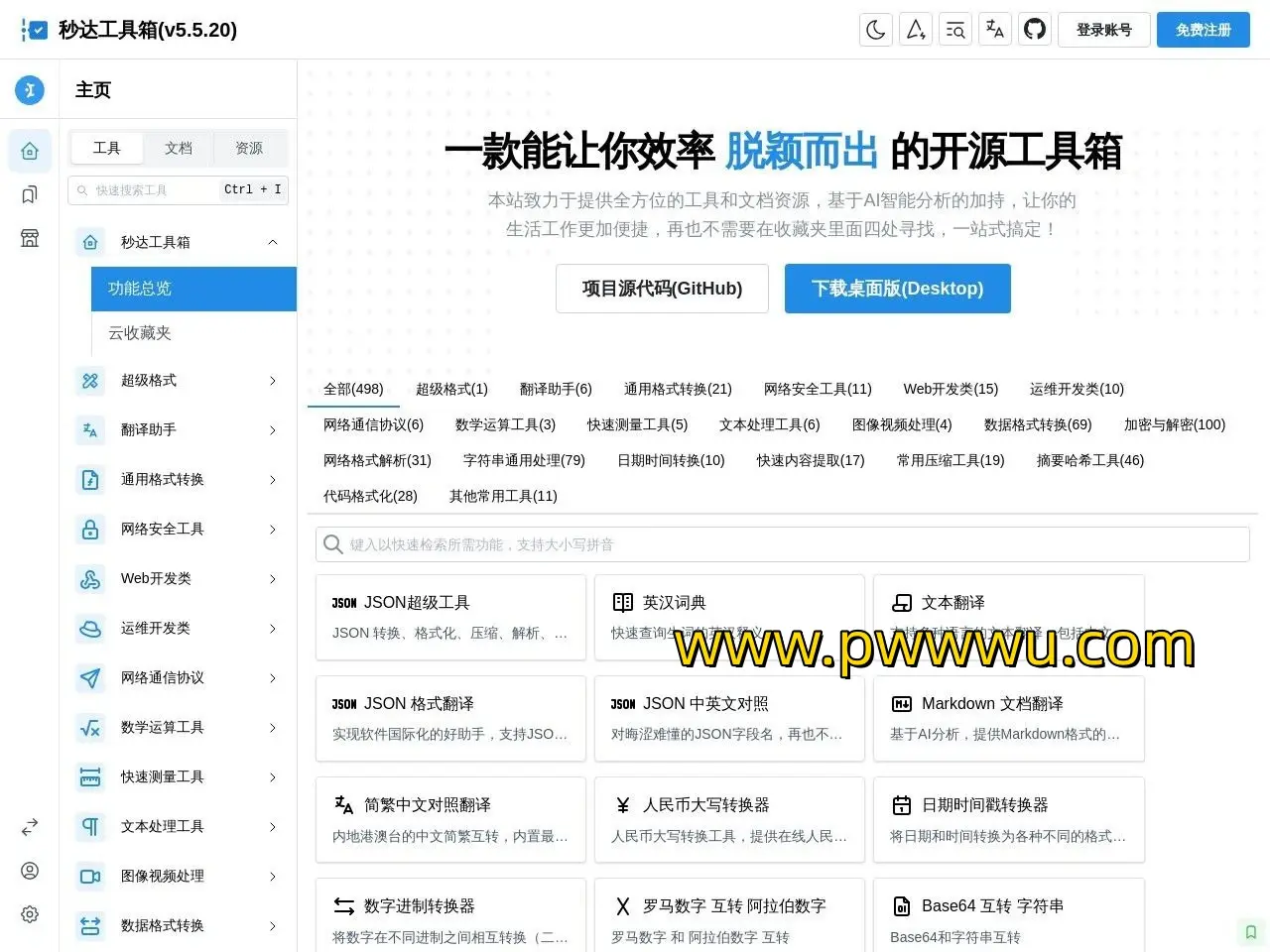Image resolution: width=1270 pixels, height=952 pixels.
Task: Switch to the 文档 tab
Action: tap(179, 148)
